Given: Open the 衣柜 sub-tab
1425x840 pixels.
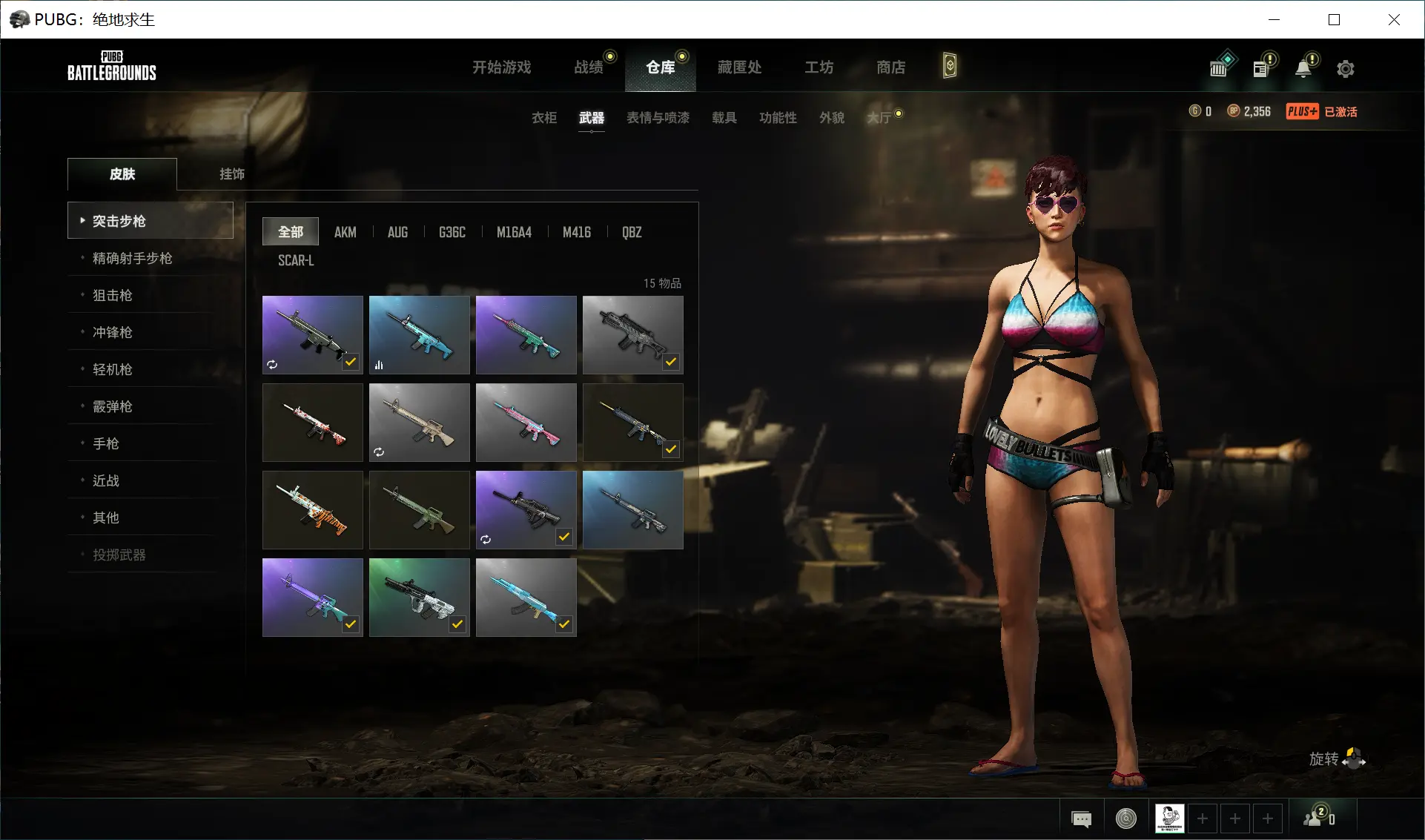Looking at the screenshot, I should (x=544, y=117).
